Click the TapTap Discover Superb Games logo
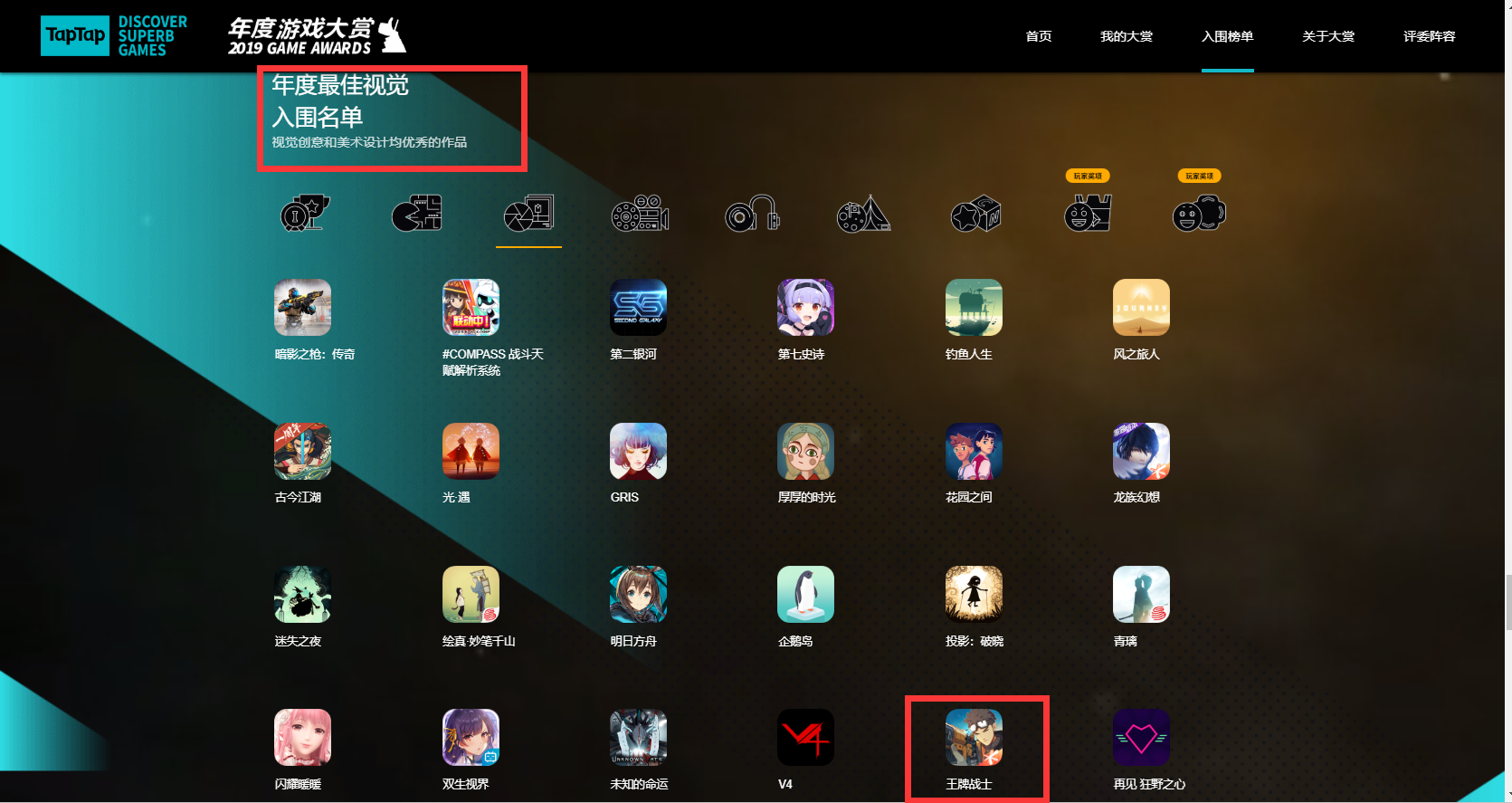 coord(114,35)
